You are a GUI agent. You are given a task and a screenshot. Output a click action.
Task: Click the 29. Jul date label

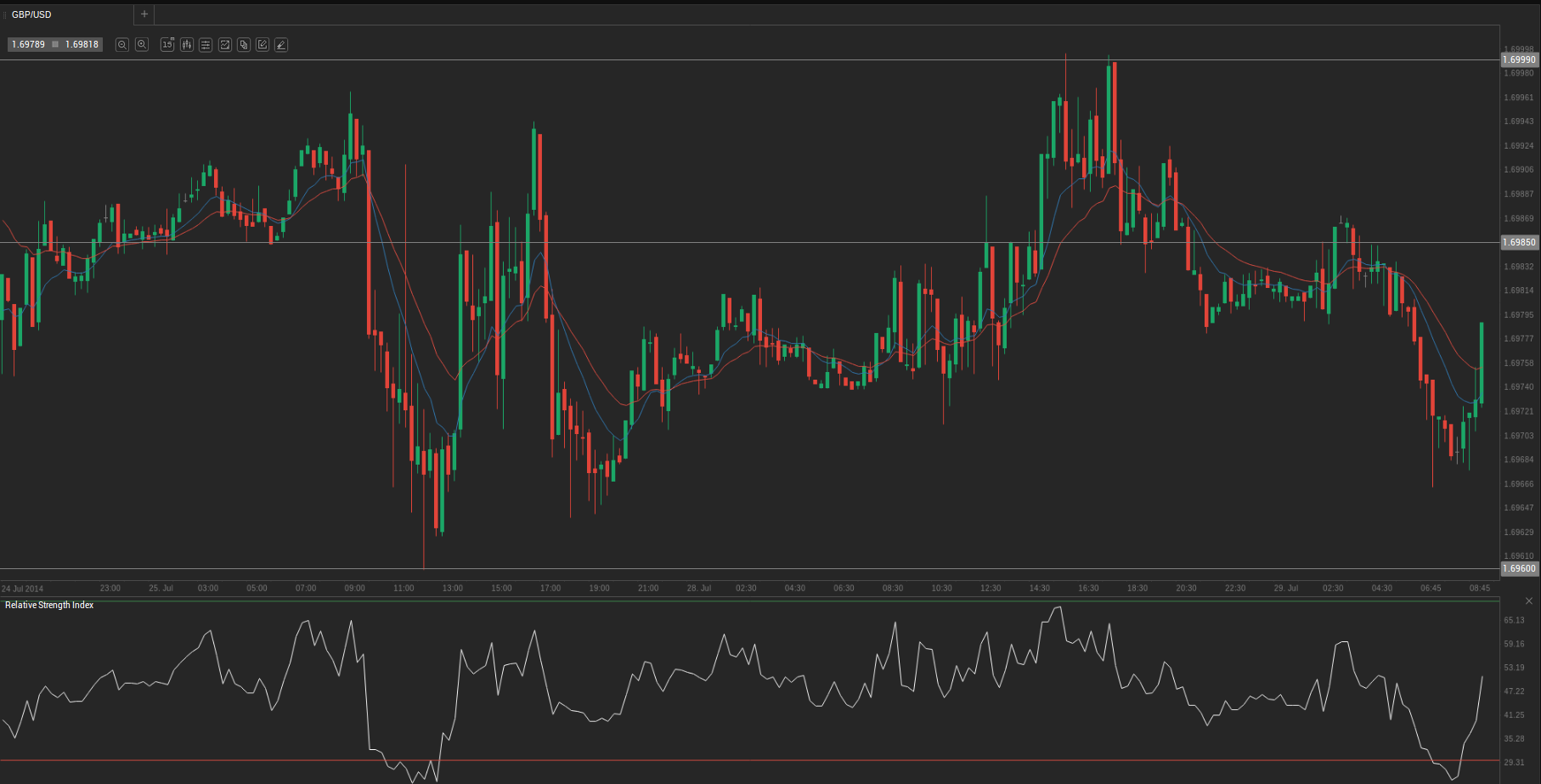pos(1286,588)
